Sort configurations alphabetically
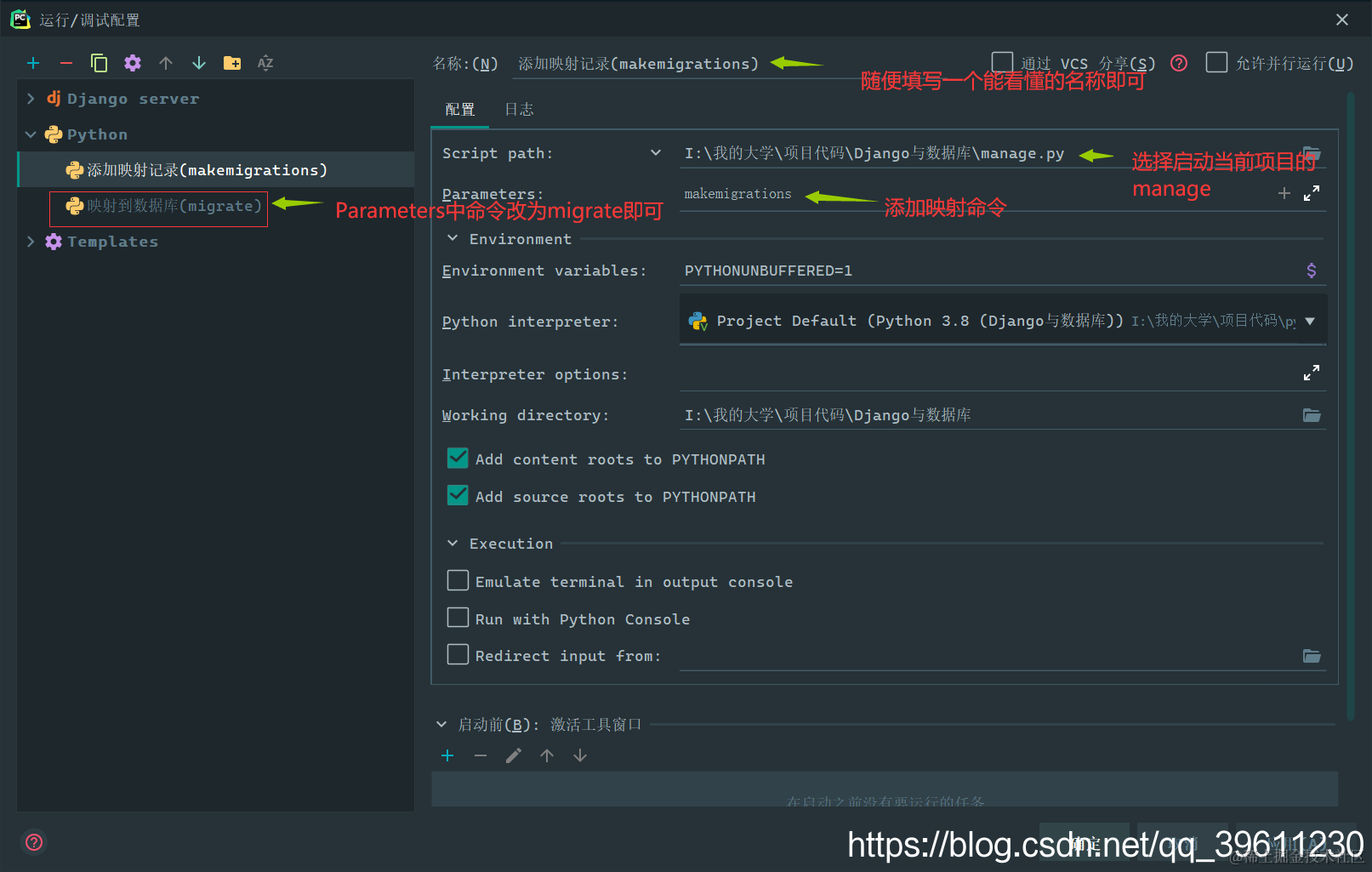The image size is (1372, 872). pyautogui.click(x=265, y=63)
